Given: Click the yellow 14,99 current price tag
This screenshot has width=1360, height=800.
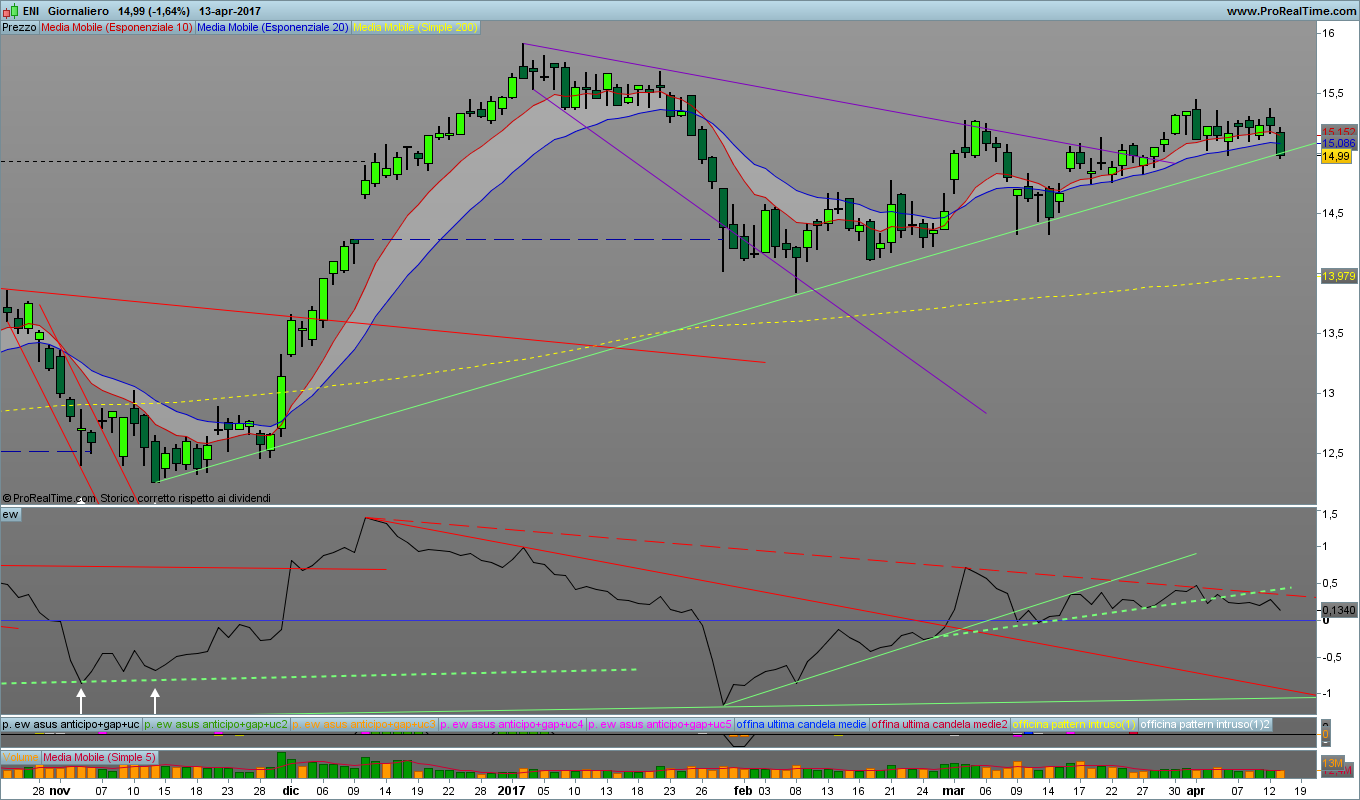Looking at the screenshot, I should coord(1337,157).
